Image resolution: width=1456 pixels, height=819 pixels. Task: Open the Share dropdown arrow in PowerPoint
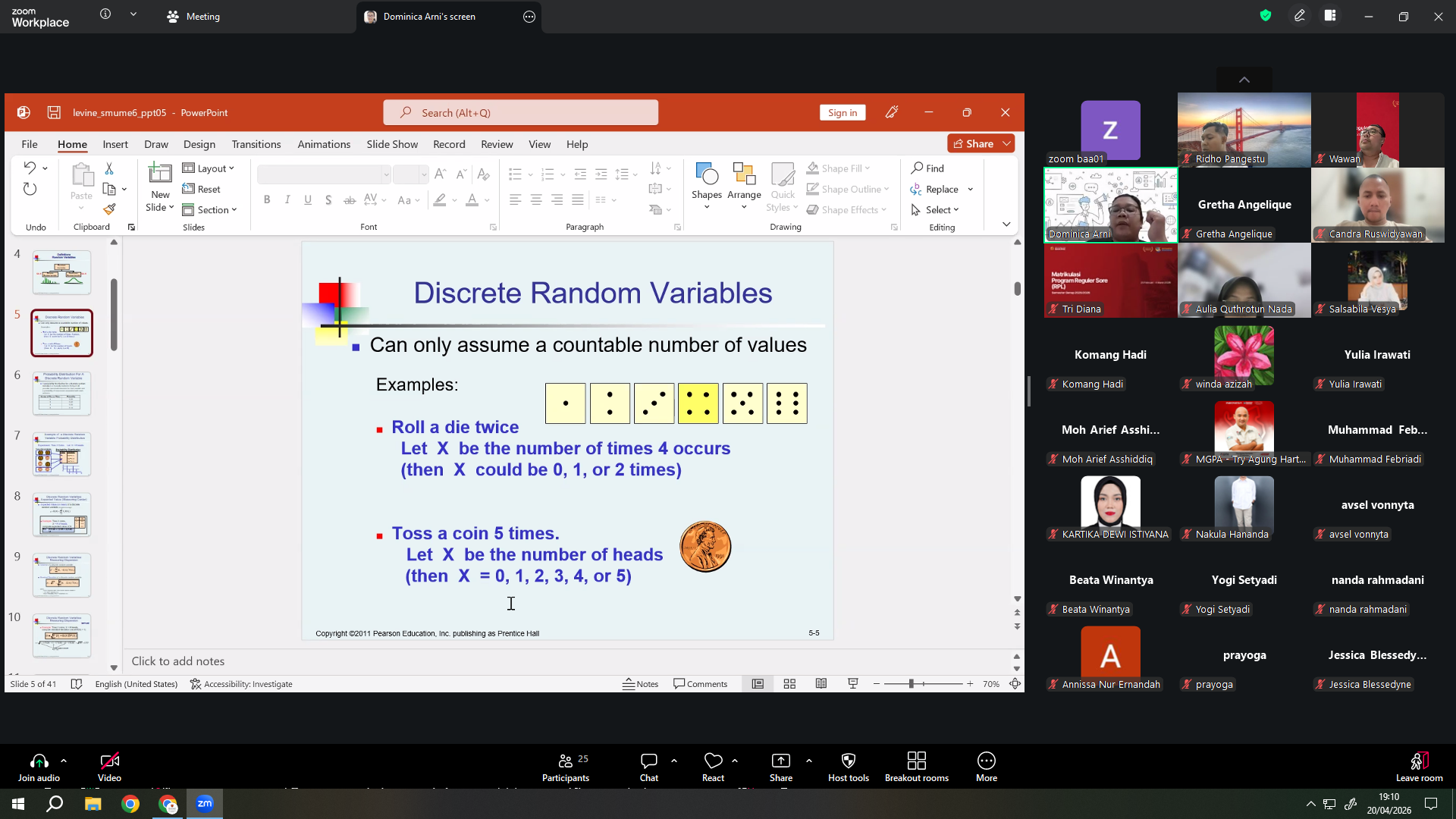(1007, 143)
